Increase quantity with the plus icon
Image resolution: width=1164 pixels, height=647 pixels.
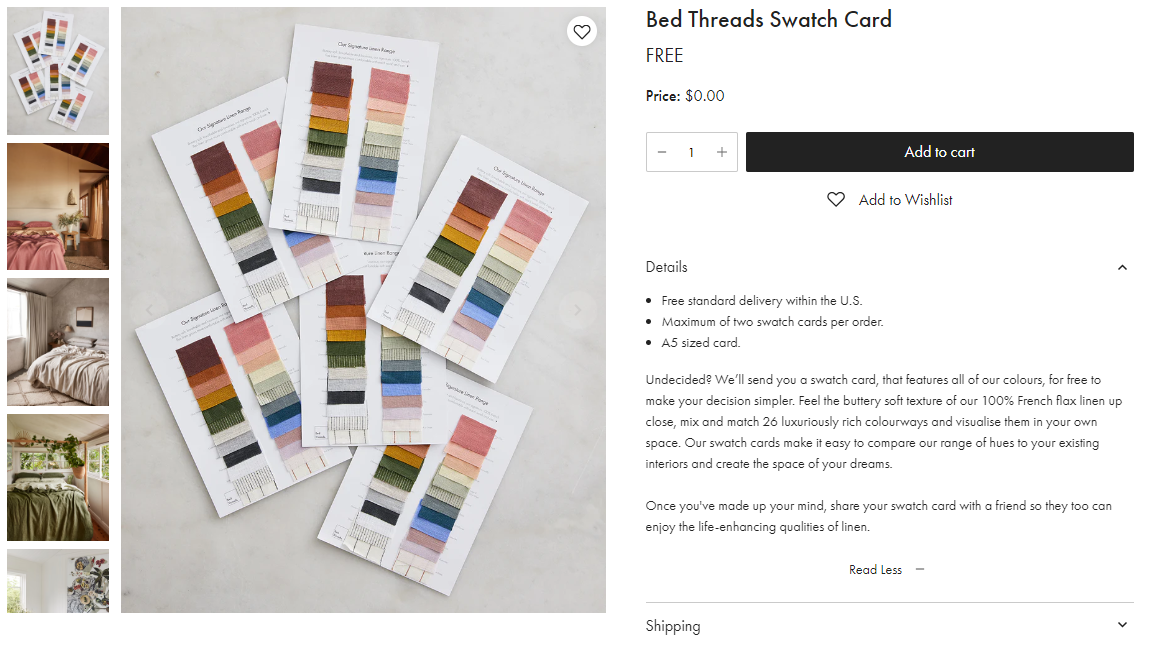(722, 152)
